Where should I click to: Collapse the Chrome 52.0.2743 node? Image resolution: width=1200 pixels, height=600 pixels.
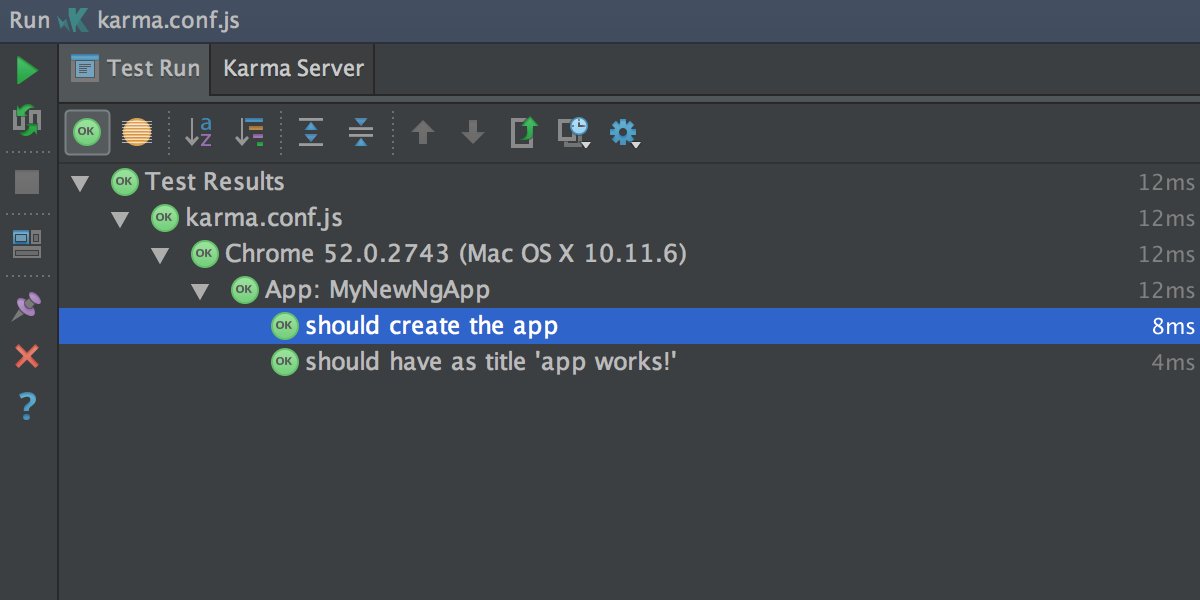(161, 255)
